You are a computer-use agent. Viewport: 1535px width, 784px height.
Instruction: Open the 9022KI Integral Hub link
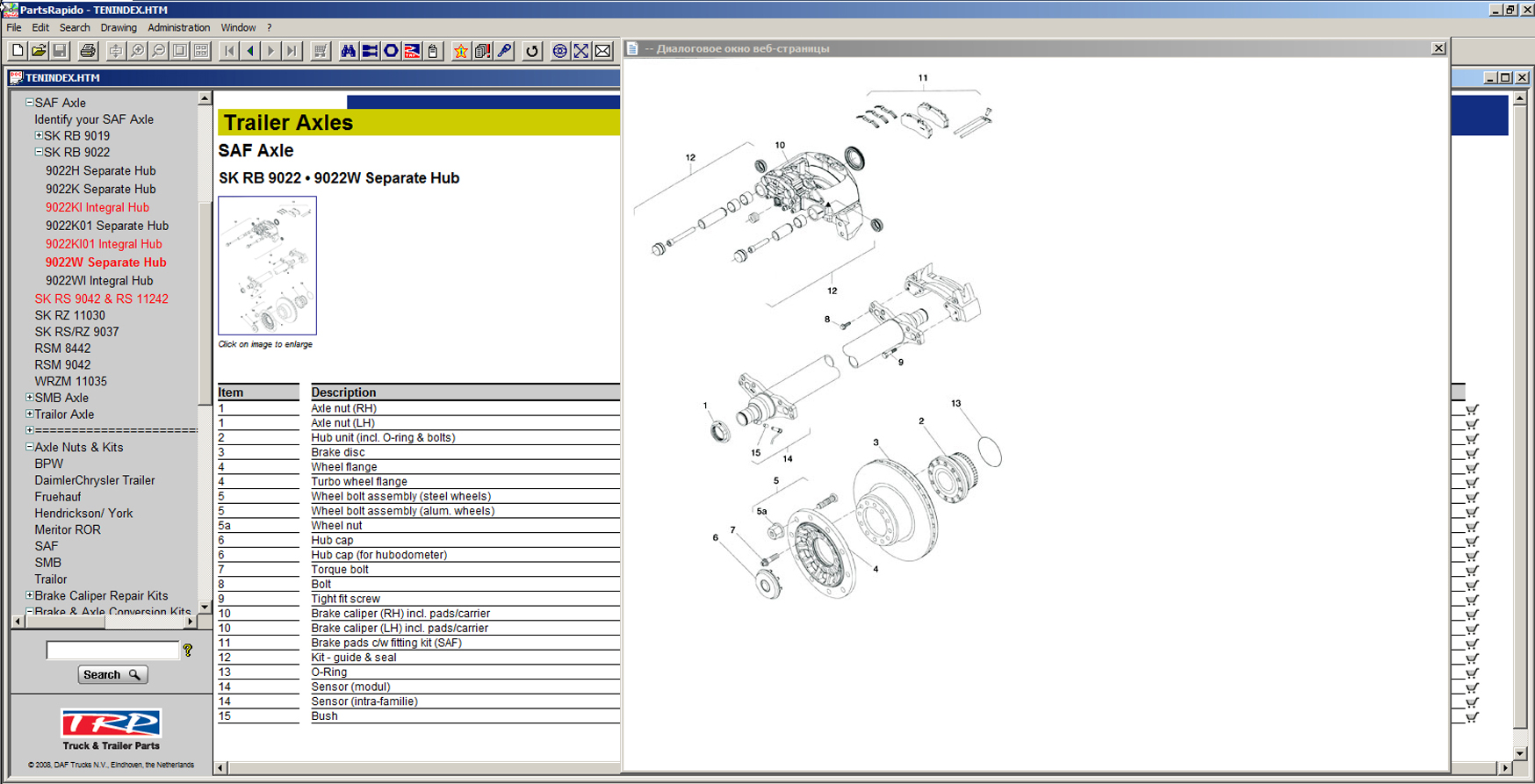click(97, 207)
